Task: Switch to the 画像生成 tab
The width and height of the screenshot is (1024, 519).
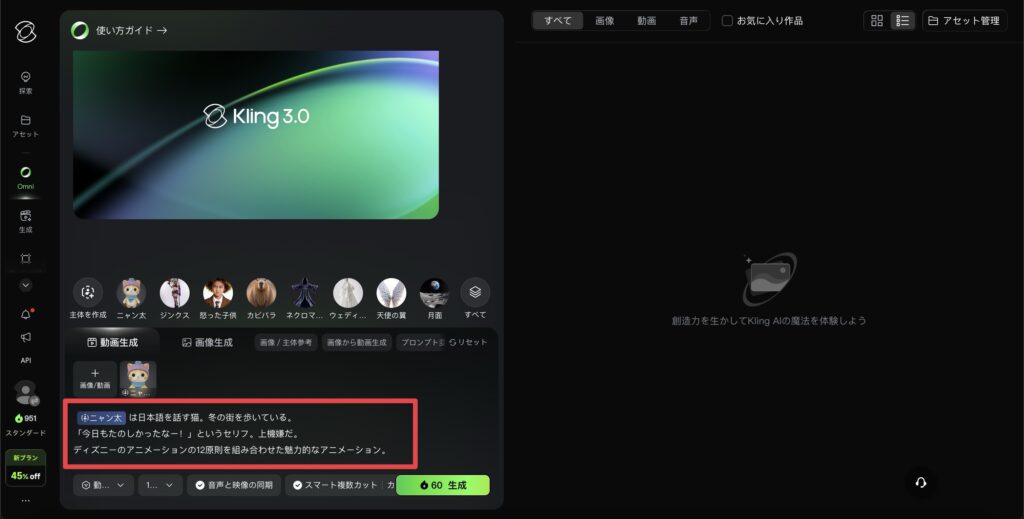Action: [206, 342]
